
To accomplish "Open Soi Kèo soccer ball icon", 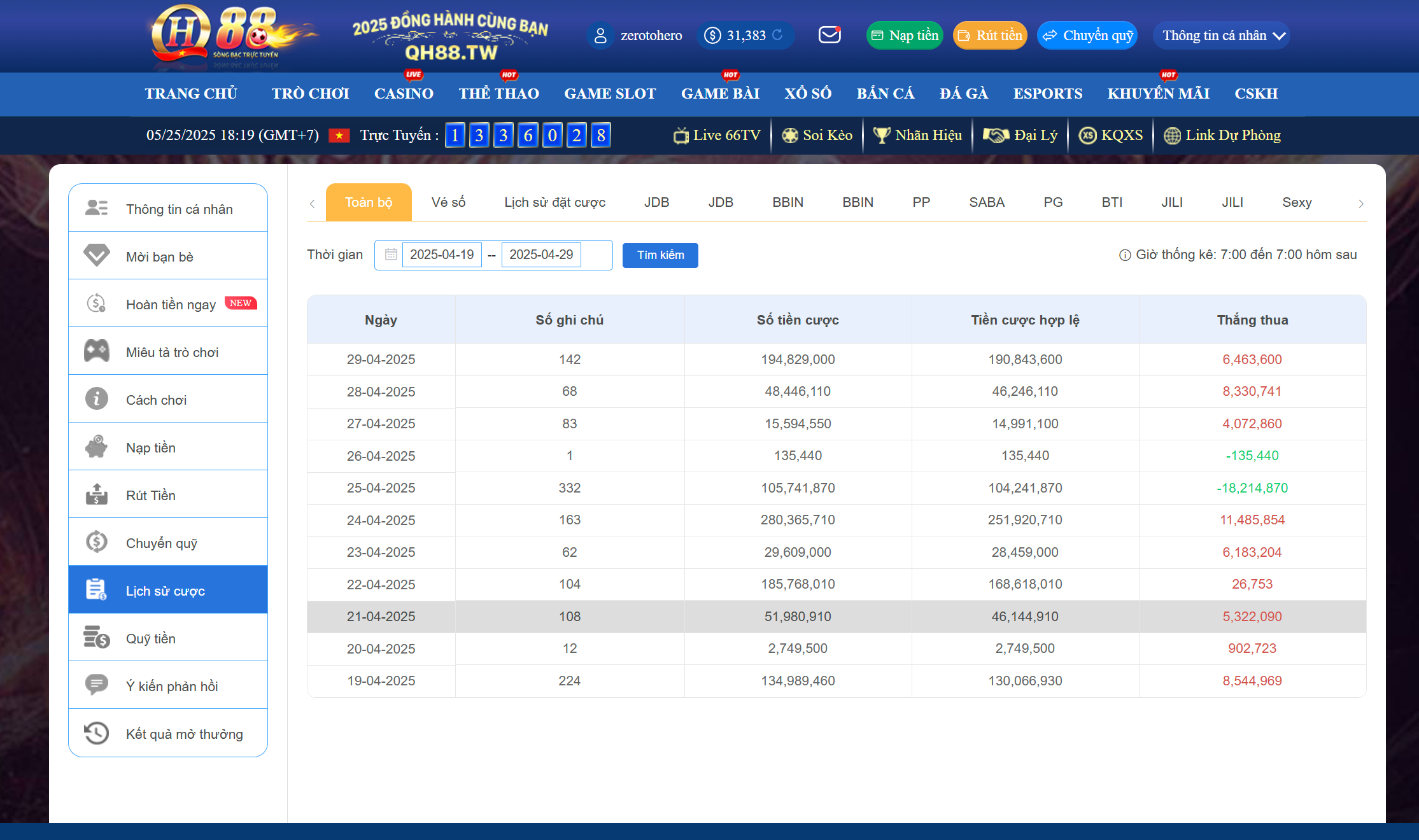I will tap(790, 136).
